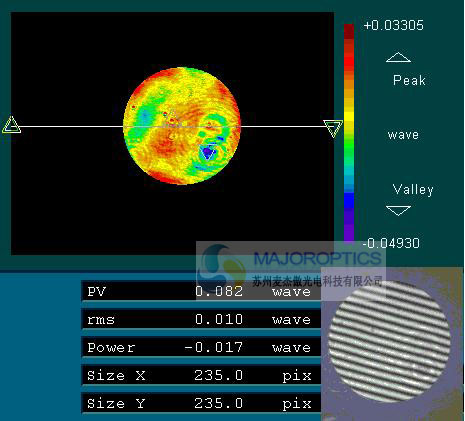Click the +0.03305 peak value label
The width and height of the screenshot is (465, 421).
[x=393, y=25]
